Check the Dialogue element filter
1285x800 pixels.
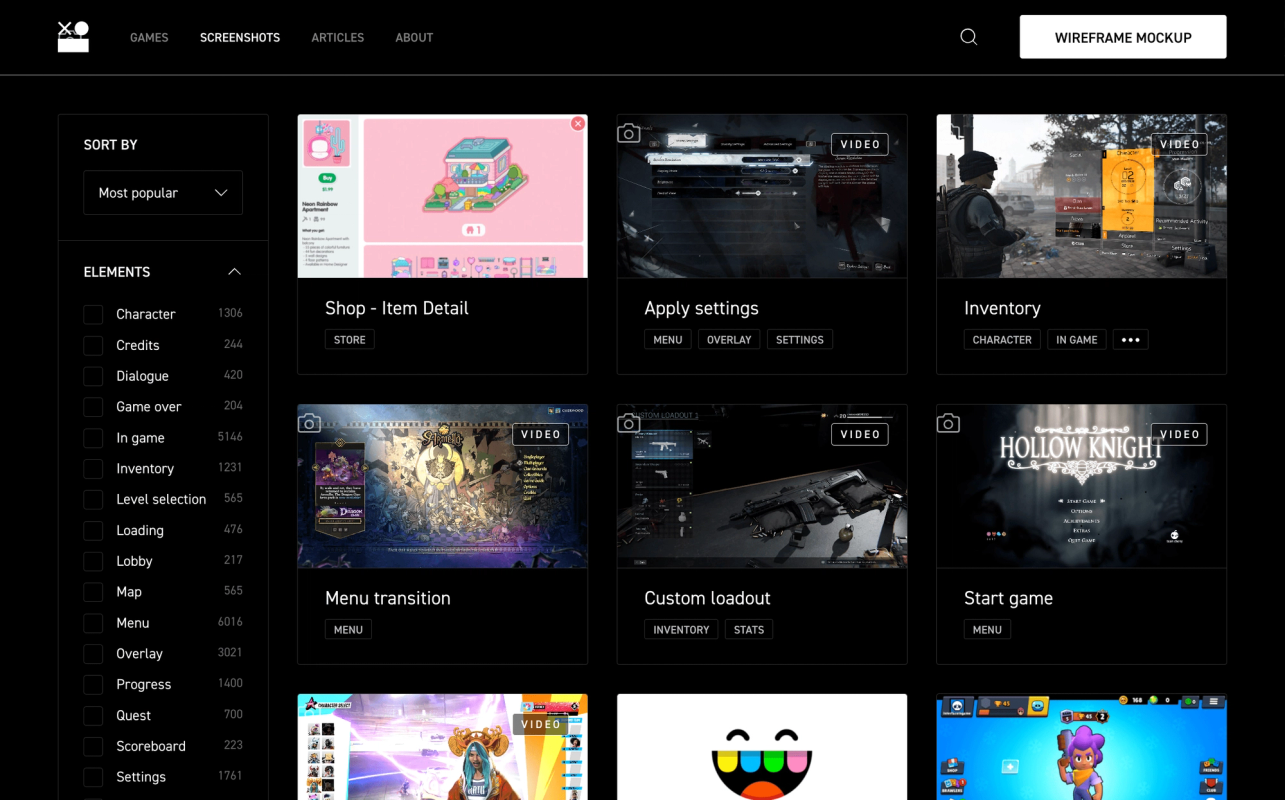93,376
